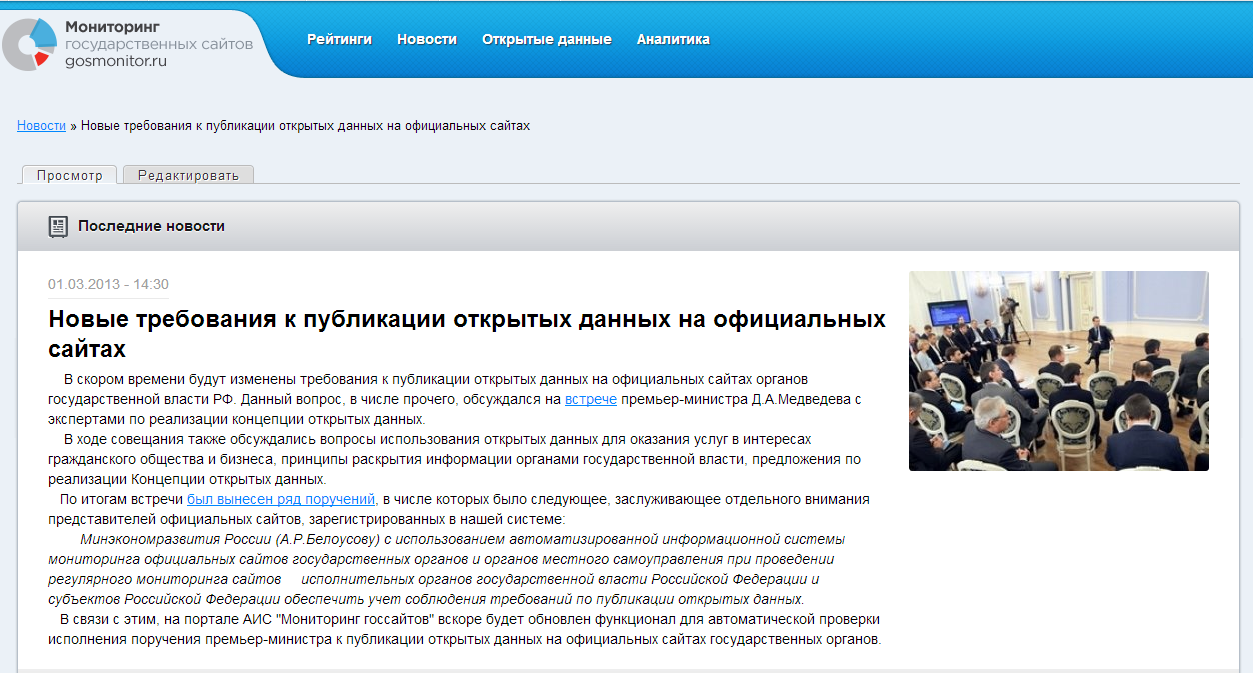This screenshot has width=1253, height=673.
Task: Click the final paragraph starting 'В связи с этим'
Action: click(x=465, y=629)
